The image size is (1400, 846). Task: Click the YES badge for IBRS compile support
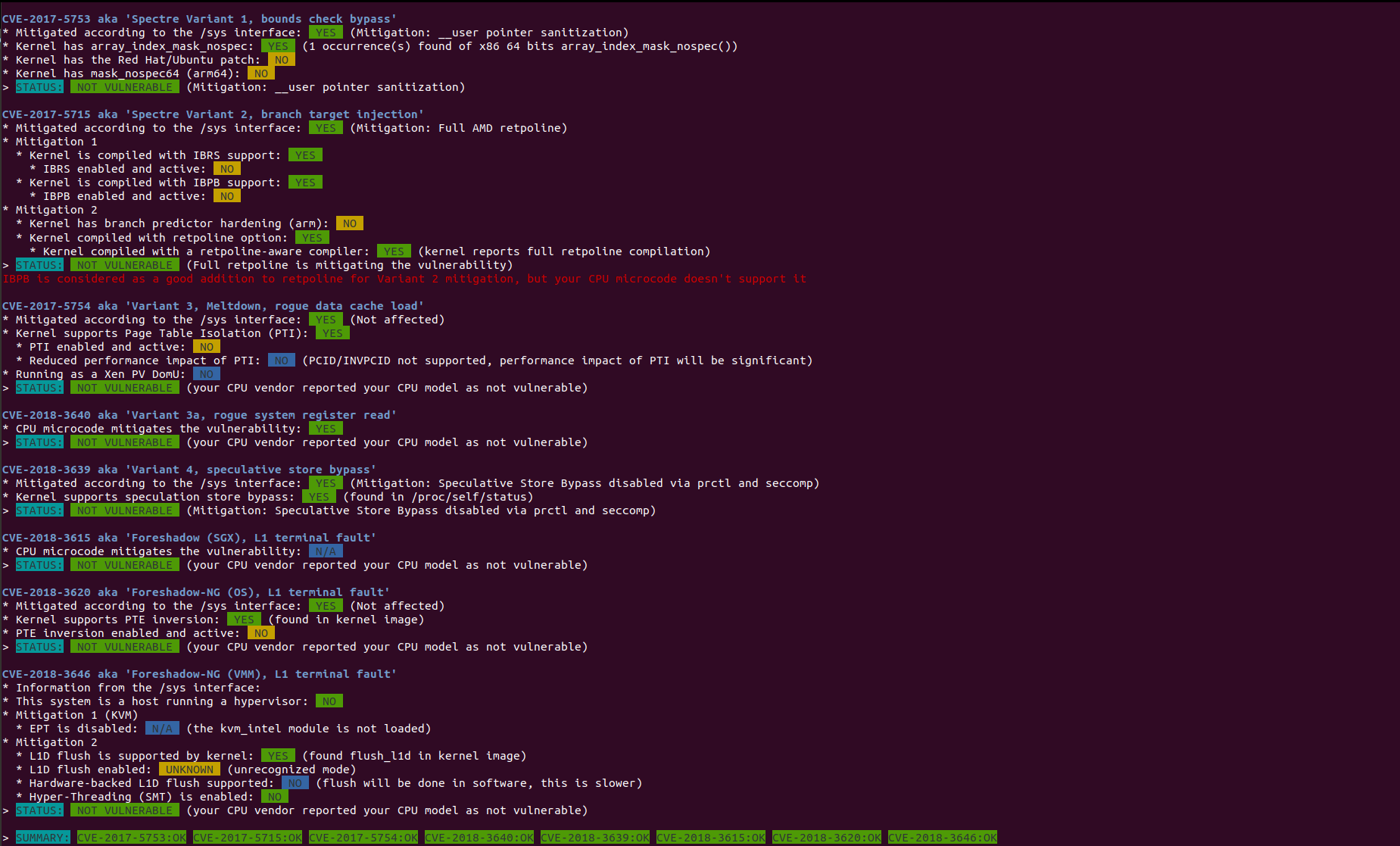pyautogui.click(x=305, y=155)
